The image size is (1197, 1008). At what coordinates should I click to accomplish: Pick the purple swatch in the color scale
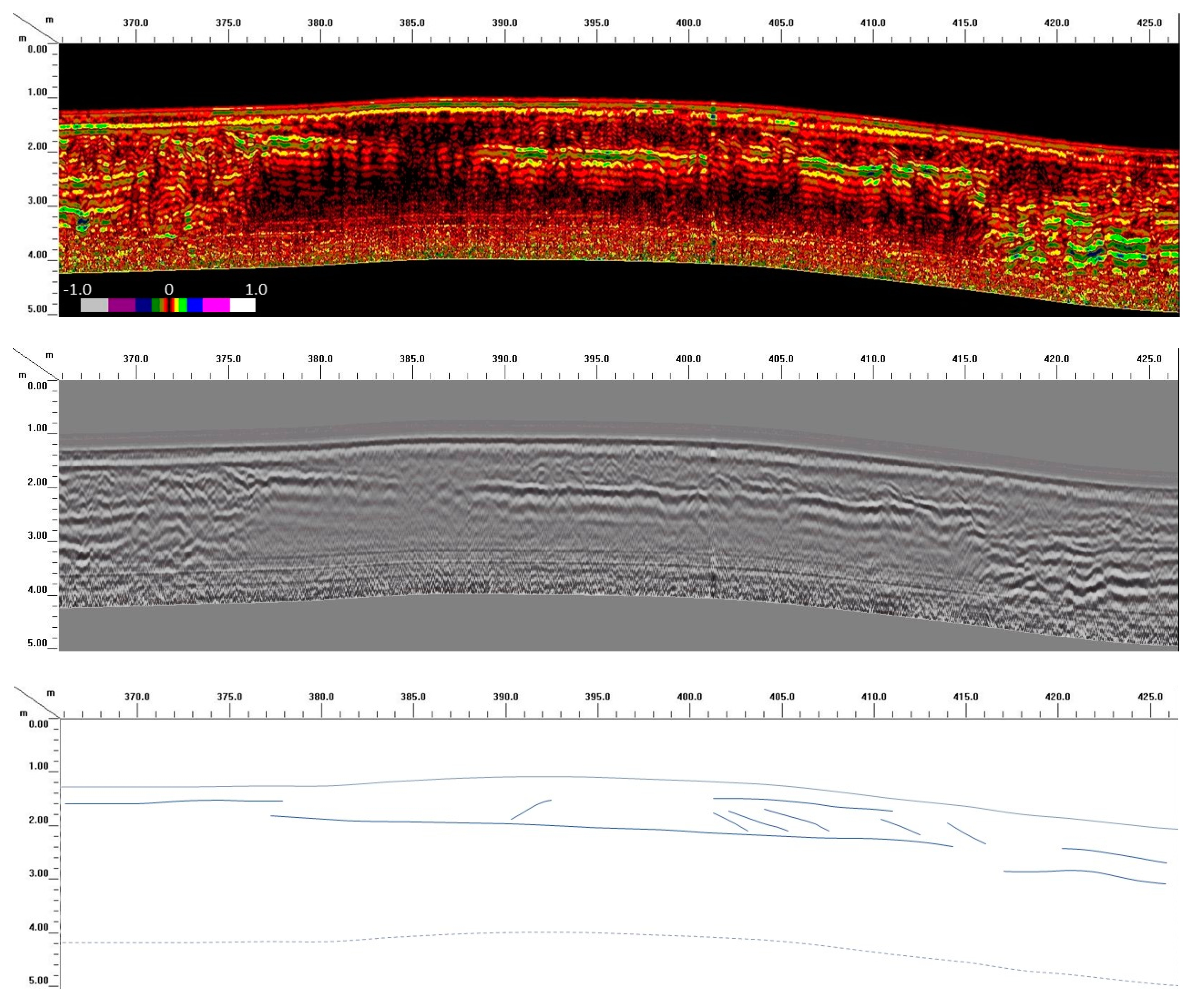tap(122, 306)
